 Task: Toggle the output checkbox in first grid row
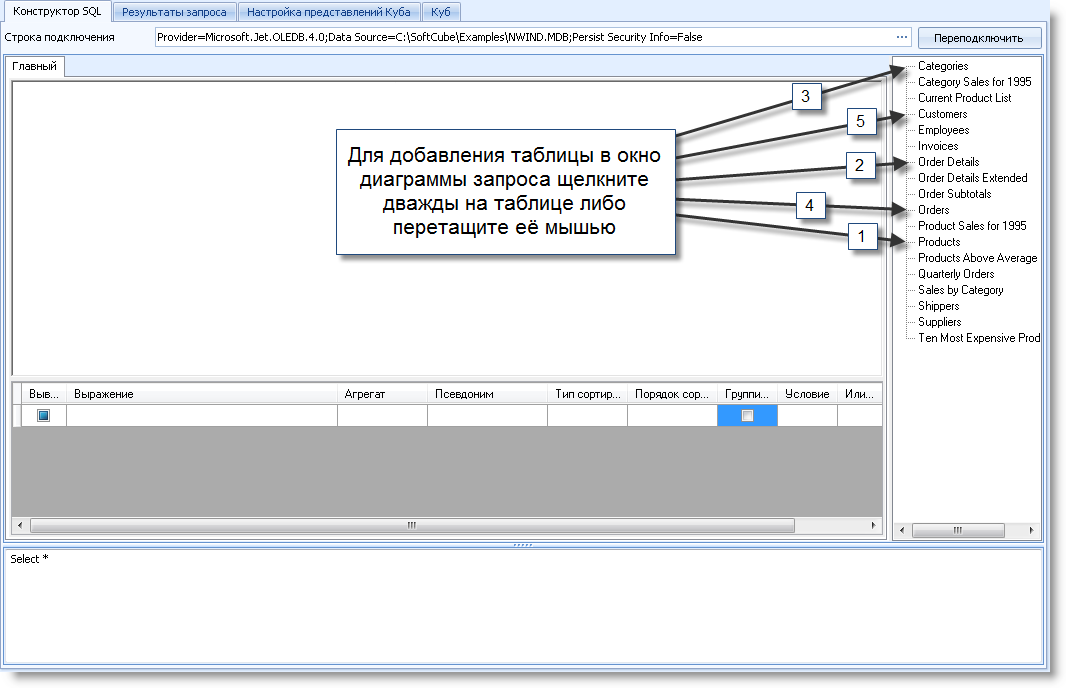43,416
